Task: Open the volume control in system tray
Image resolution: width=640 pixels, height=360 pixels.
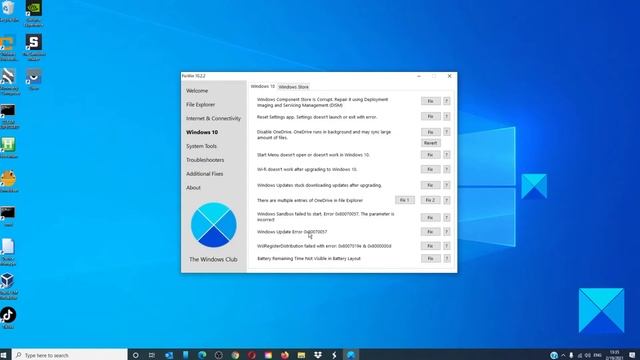Action: click(x=588, y=355)
